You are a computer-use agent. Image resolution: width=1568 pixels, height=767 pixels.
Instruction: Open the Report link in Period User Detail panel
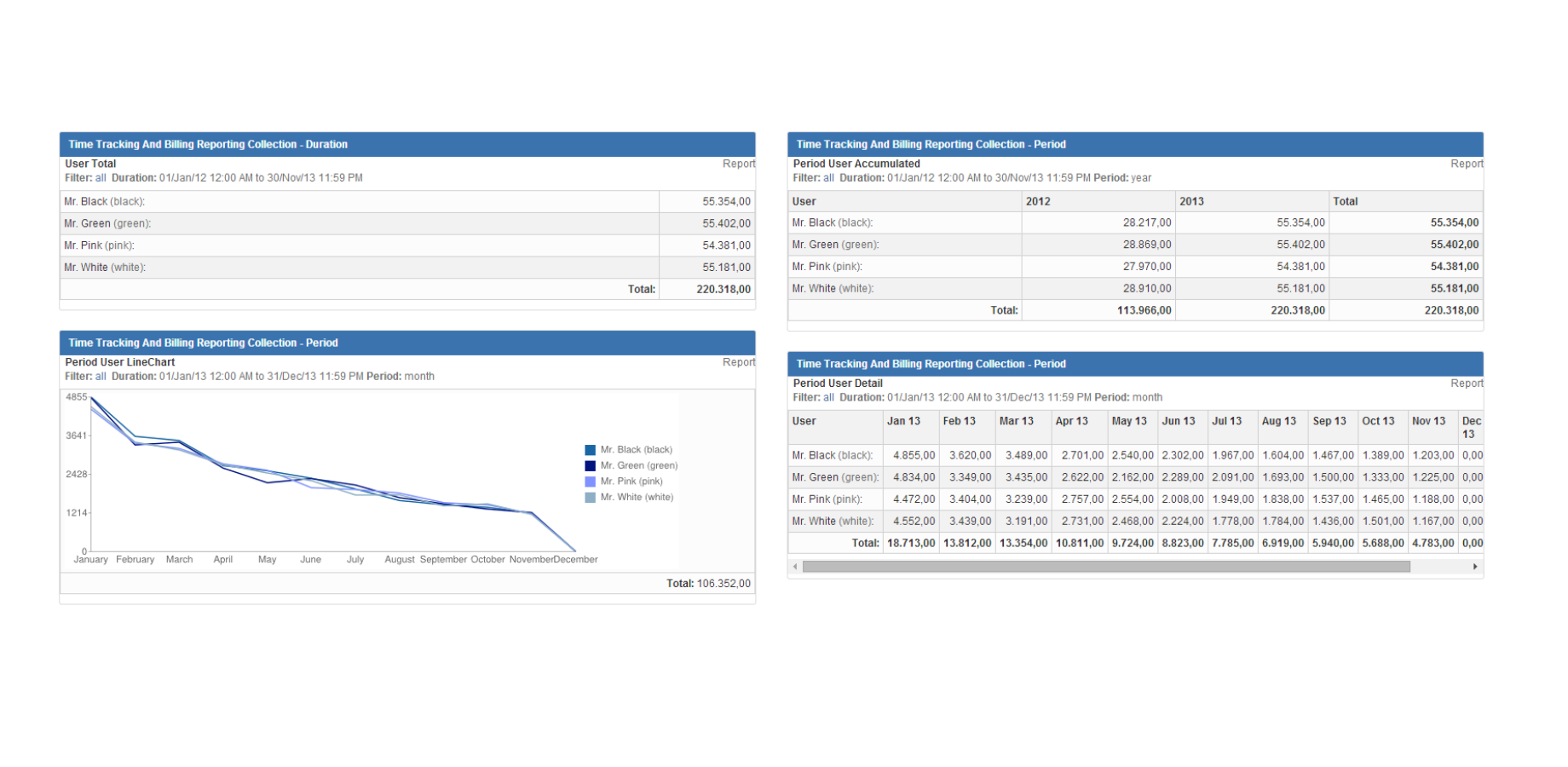(x=1466, y=383)
